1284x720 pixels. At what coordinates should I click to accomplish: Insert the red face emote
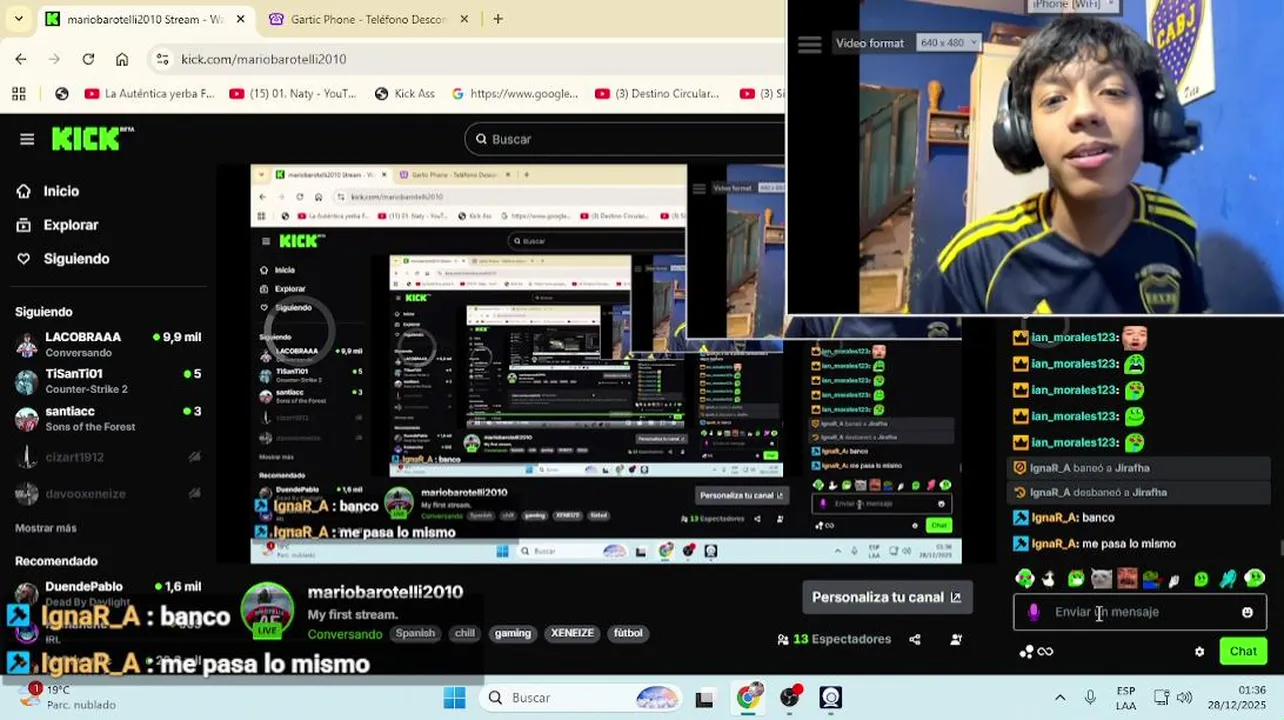point(1127,578)
